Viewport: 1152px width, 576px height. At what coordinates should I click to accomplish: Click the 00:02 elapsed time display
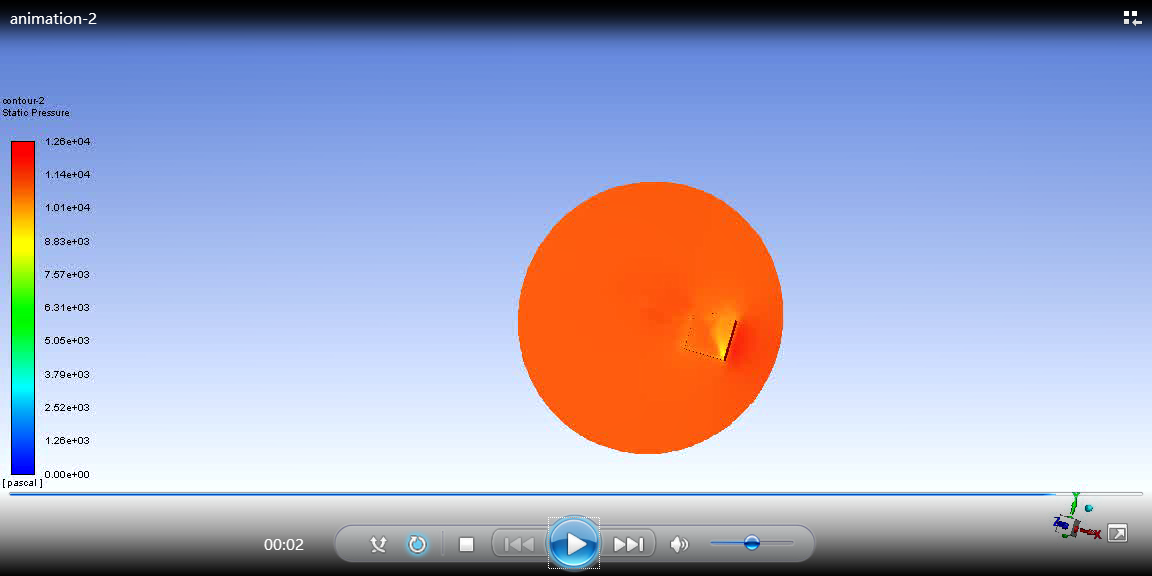click(285, 544)
